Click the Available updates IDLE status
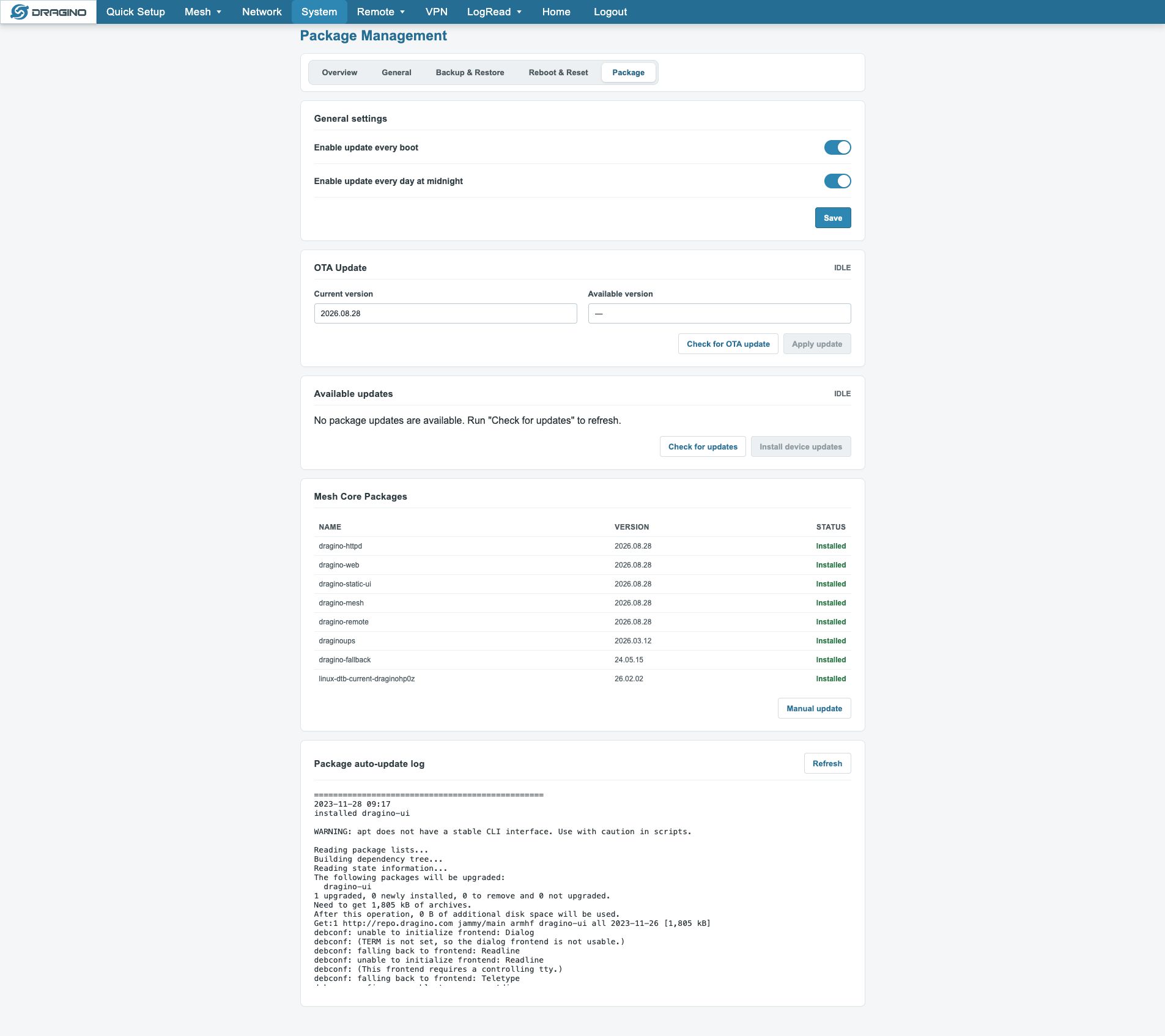 (842, 394)
